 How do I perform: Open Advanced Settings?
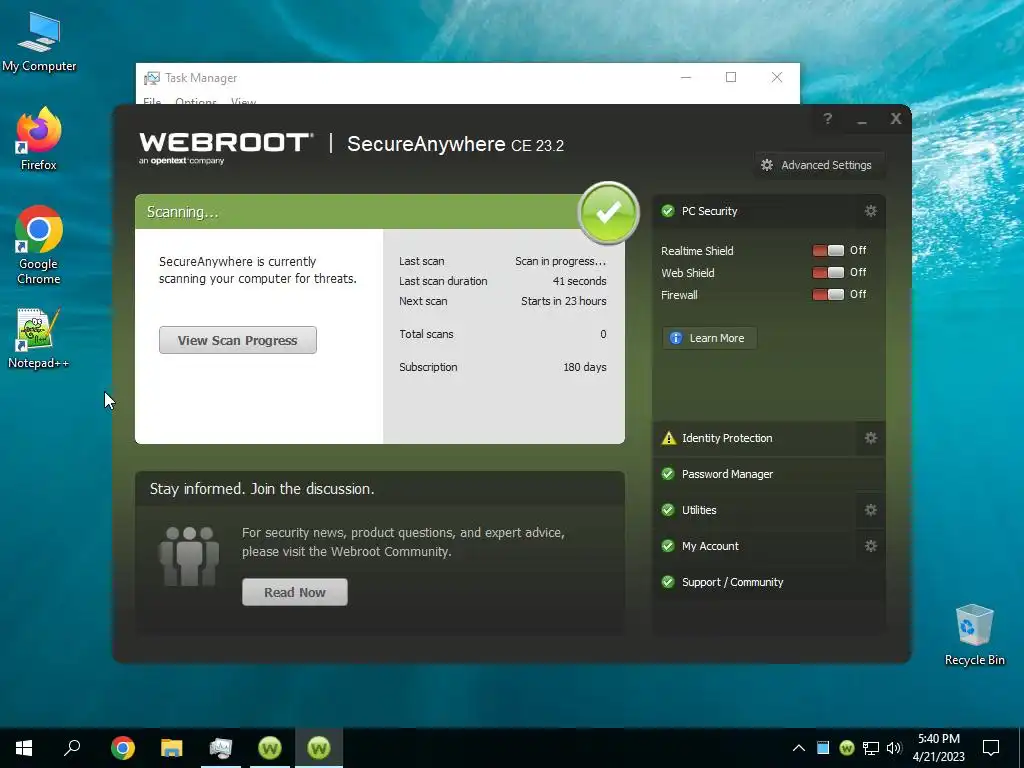pyautogui.click(x=818, y=165)
